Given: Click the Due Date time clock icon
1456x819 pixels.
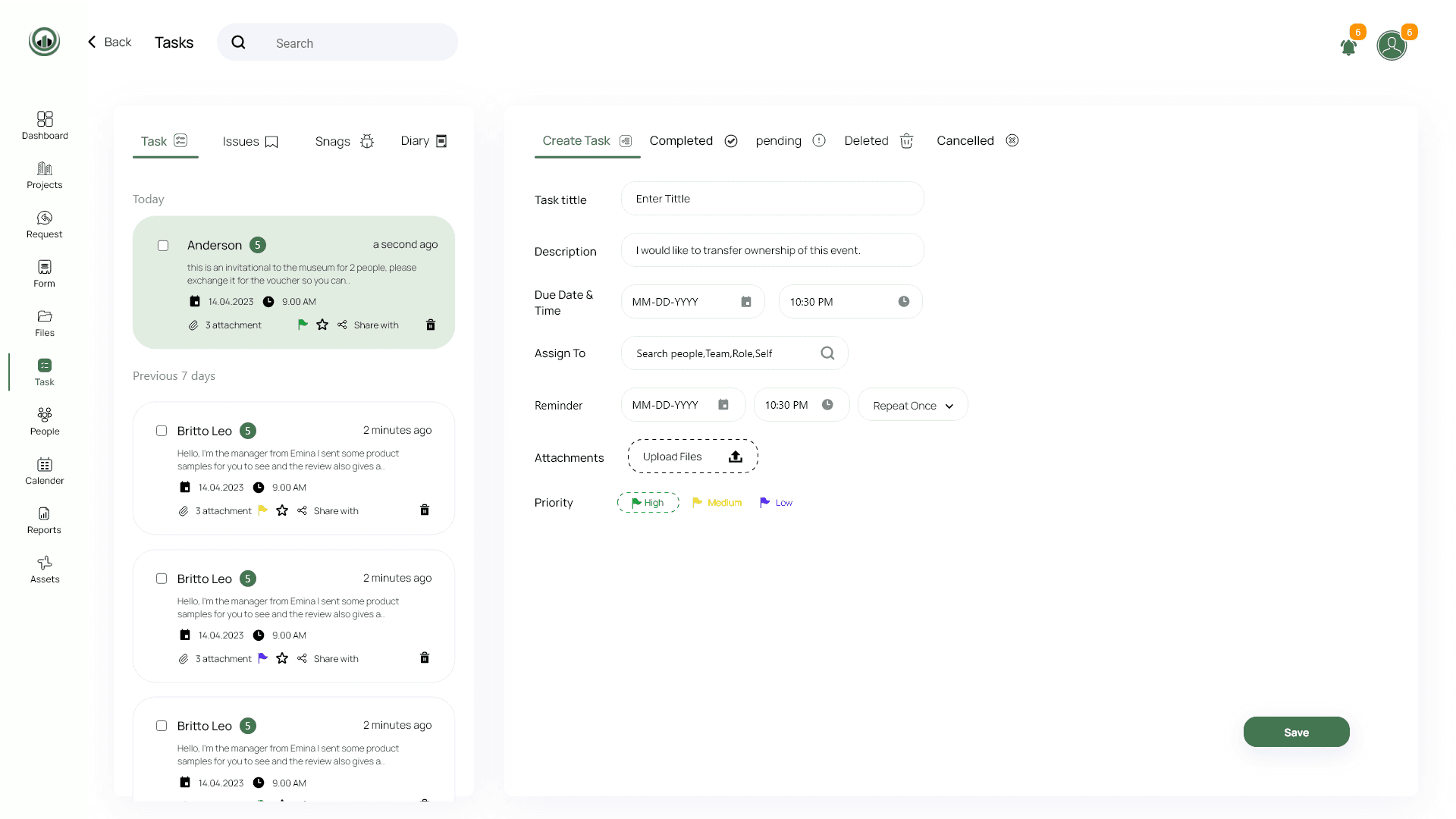Looking at the screenshot, I should [904, 302].
